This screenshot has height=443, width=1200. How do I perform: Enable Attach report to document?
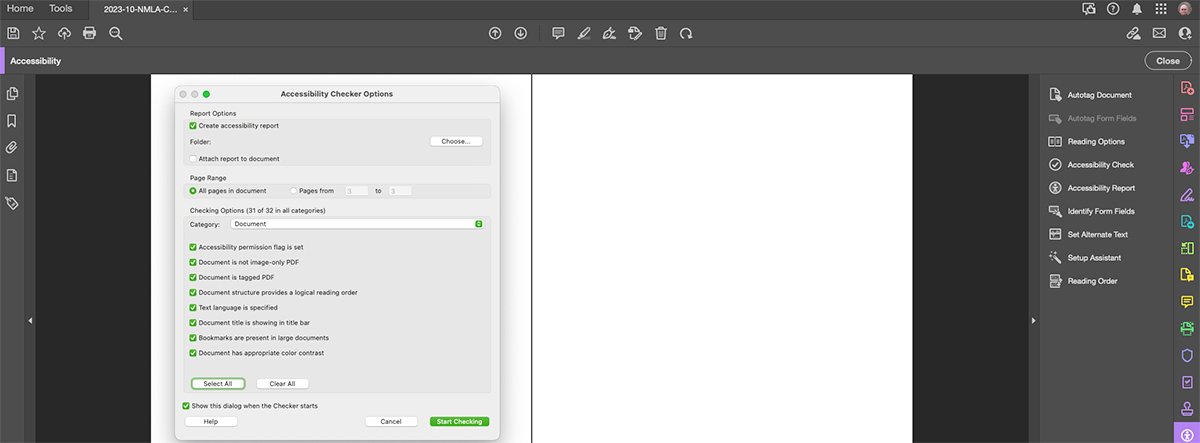(193, 159)
